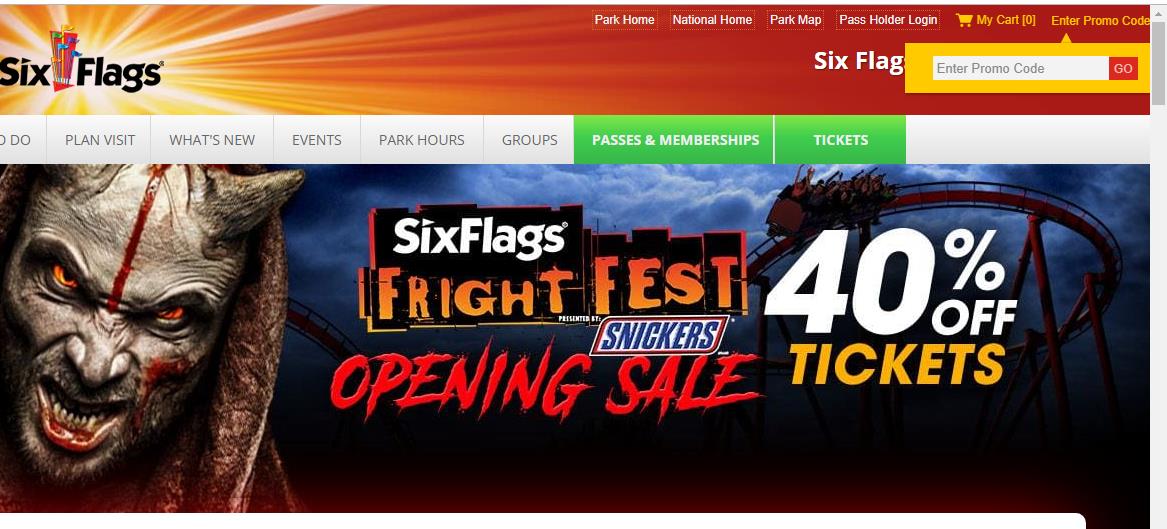Click the Passes & Memberships button
The height and width of the screenshot is (529, 1167).
[x=674, y=140]
